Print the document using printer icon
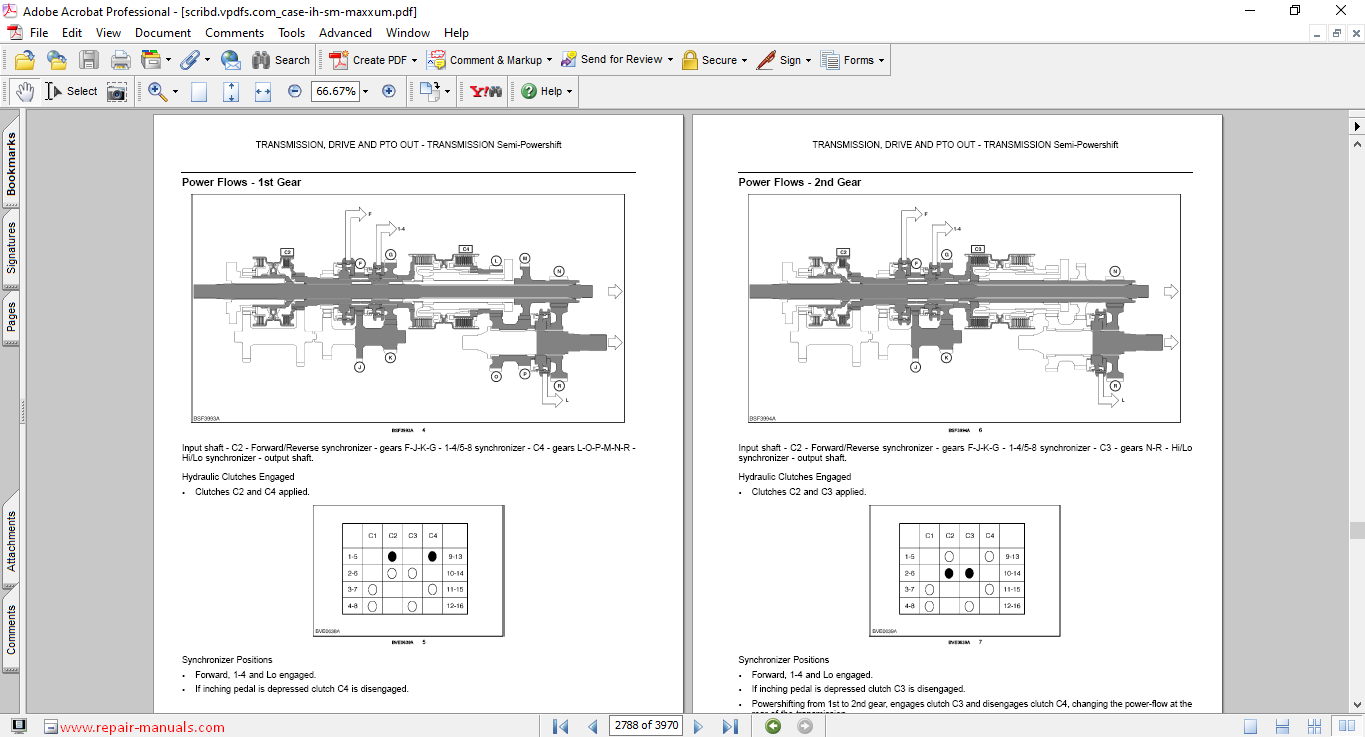Screen dimensions: 1365x737 coord(121,60)
